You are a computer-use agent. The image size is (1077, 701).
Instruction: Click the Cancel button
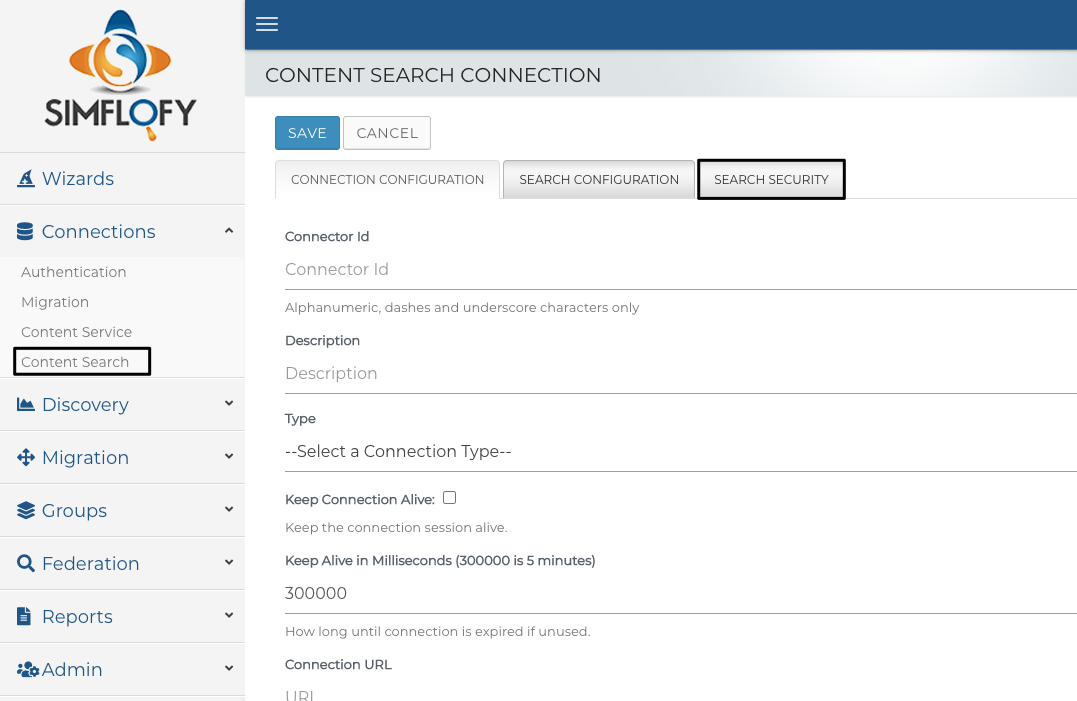pos(387,133)
